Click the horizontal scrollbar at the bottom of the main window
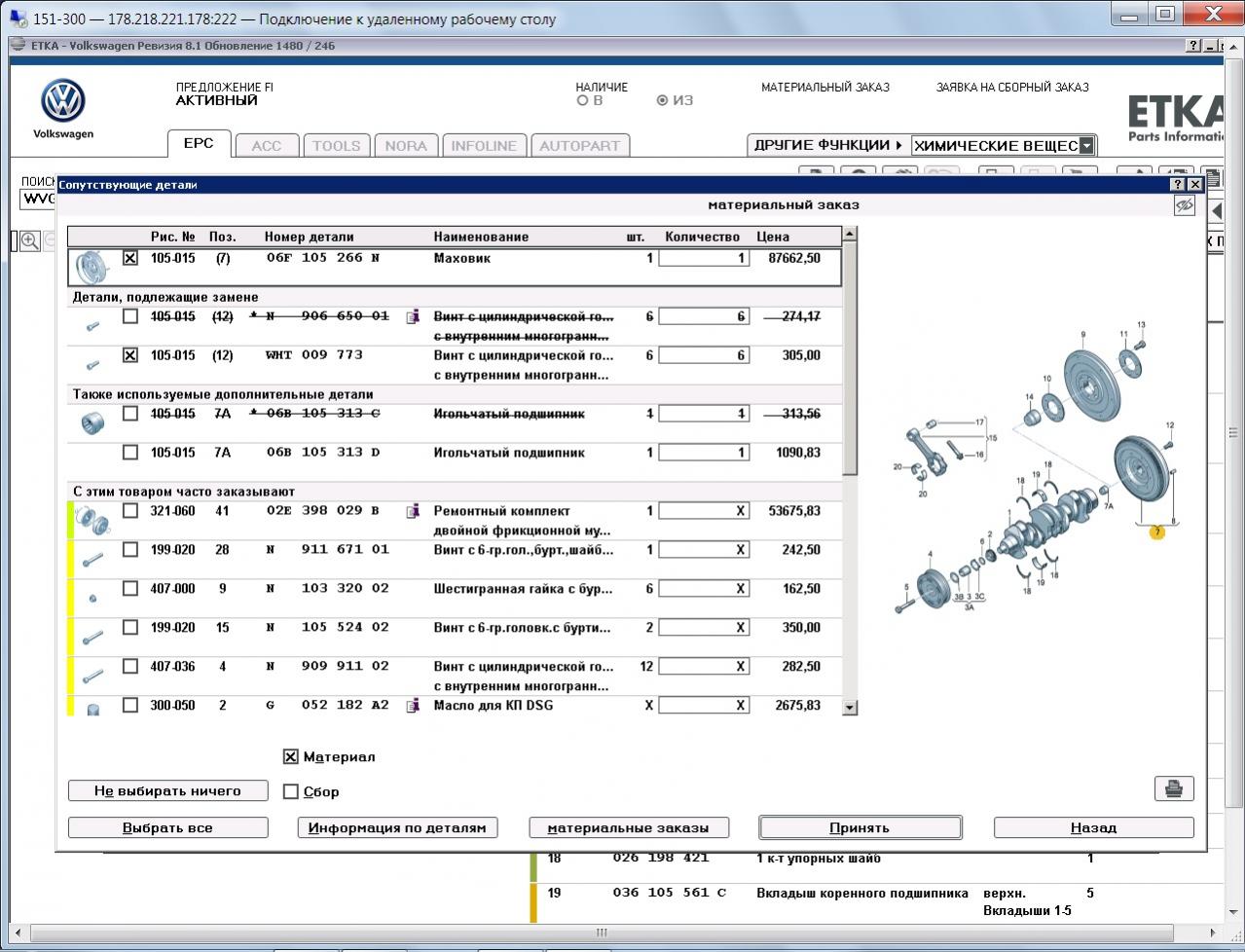The width and height of the screenshot is (1245, 952). coord(601,932)
